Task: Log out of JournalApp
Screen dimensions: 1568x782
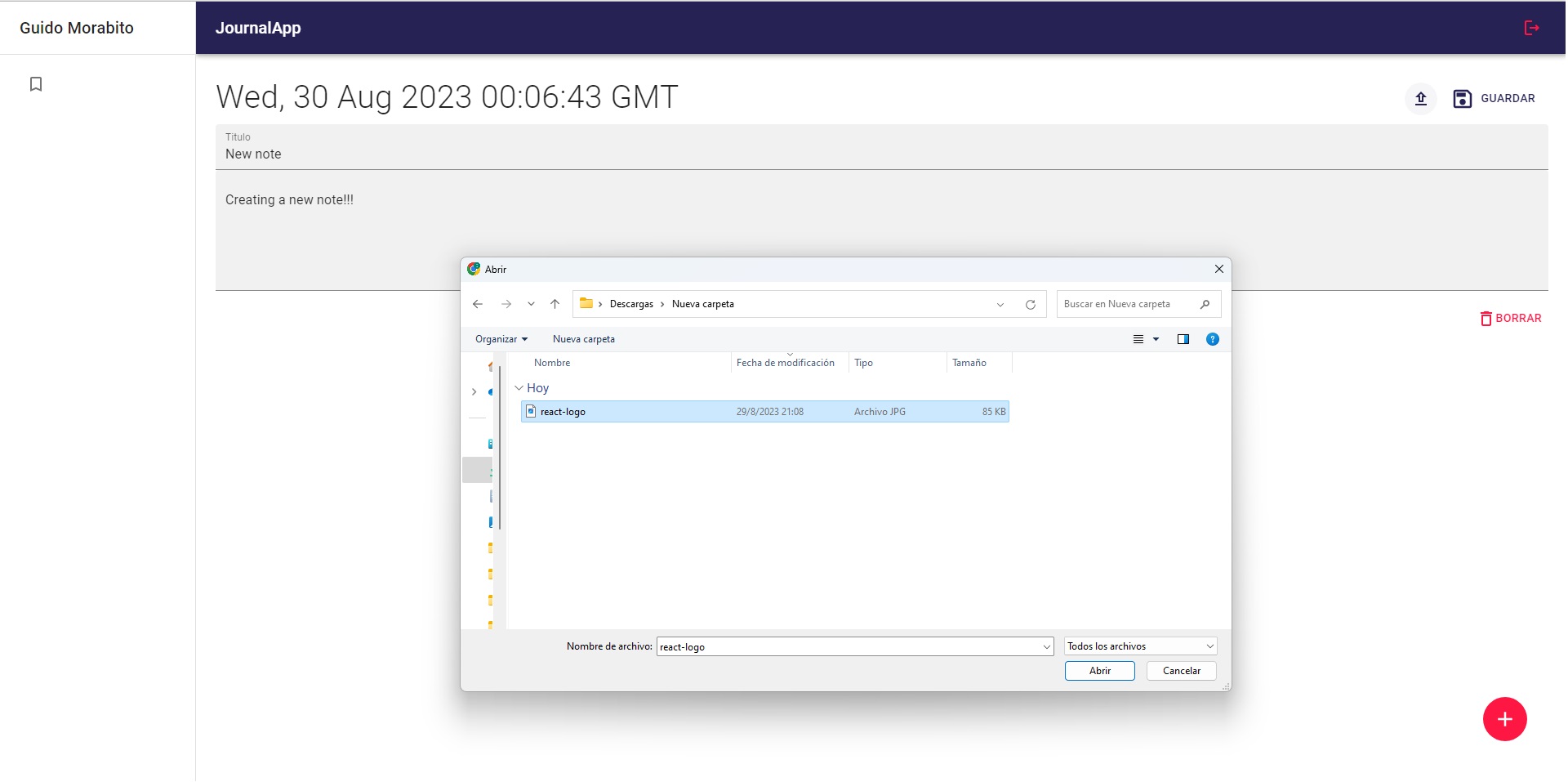Action: 1531,27
